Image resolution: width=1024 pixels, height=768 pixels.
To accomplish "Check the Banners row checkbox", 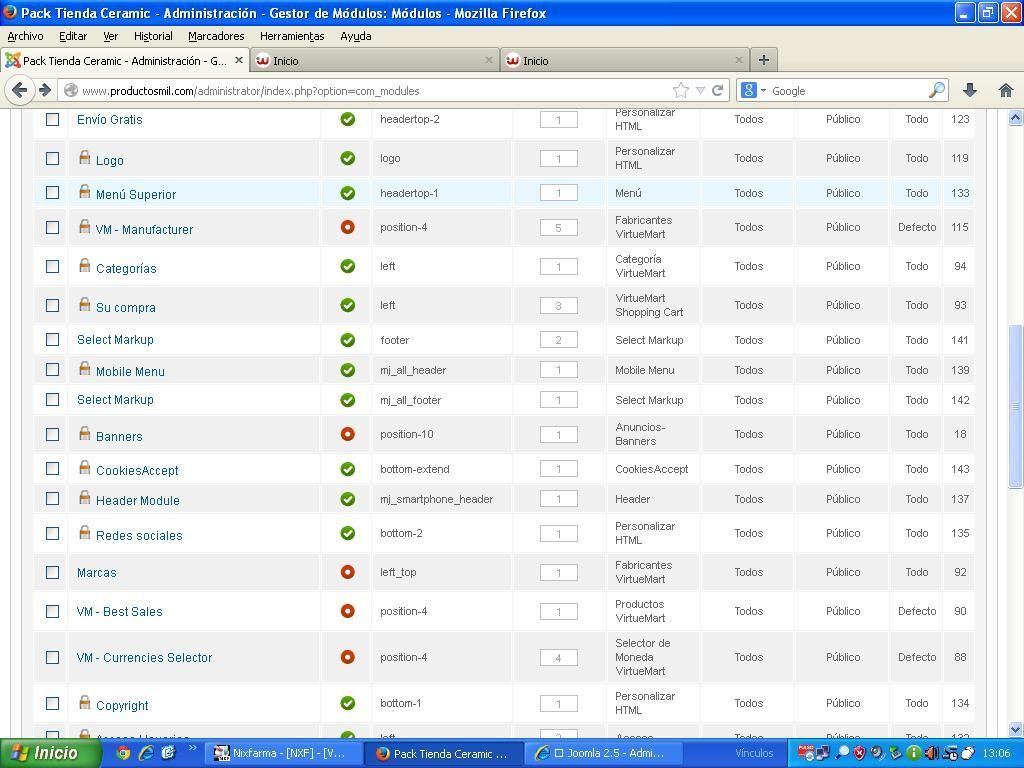I will pyautogui.click(x=52, y=434).
